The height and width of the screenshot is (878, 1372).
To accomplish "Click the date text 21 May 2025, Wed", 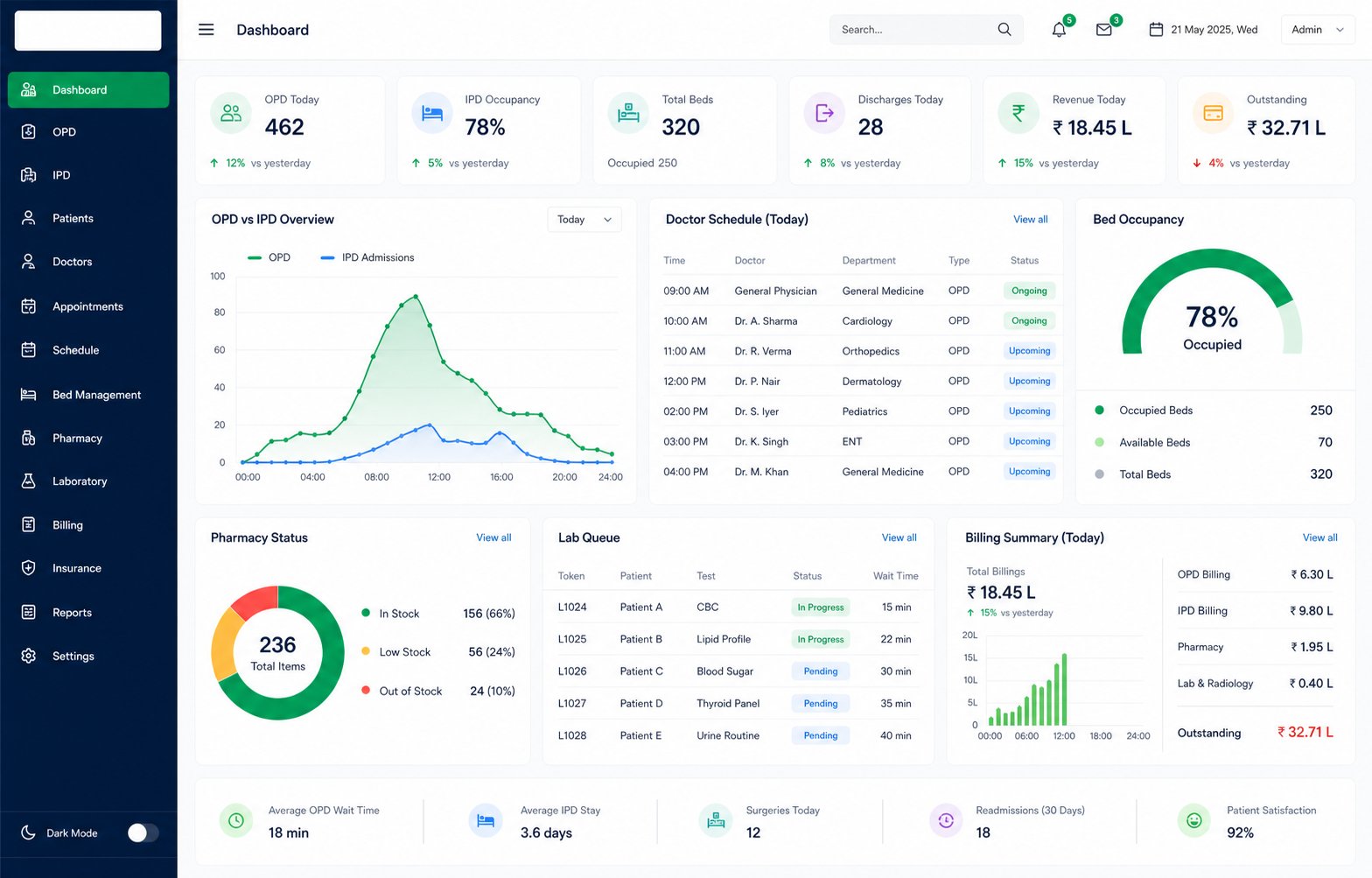I will pyautogui.click(x=1214, y=30).
